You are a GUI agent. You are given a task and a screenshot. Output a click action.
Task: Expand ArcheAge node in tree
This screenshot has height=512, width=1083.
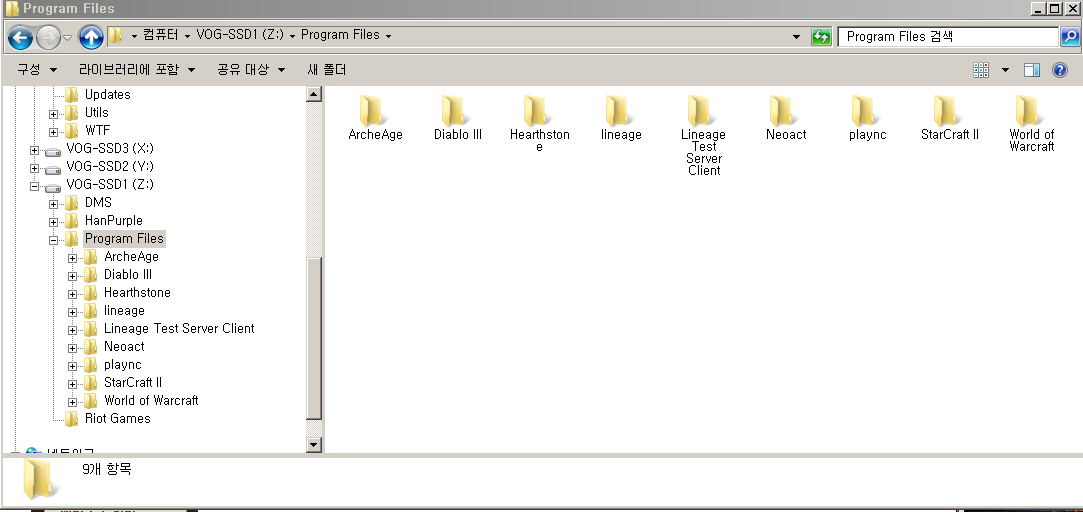click(x=72, y=258)
